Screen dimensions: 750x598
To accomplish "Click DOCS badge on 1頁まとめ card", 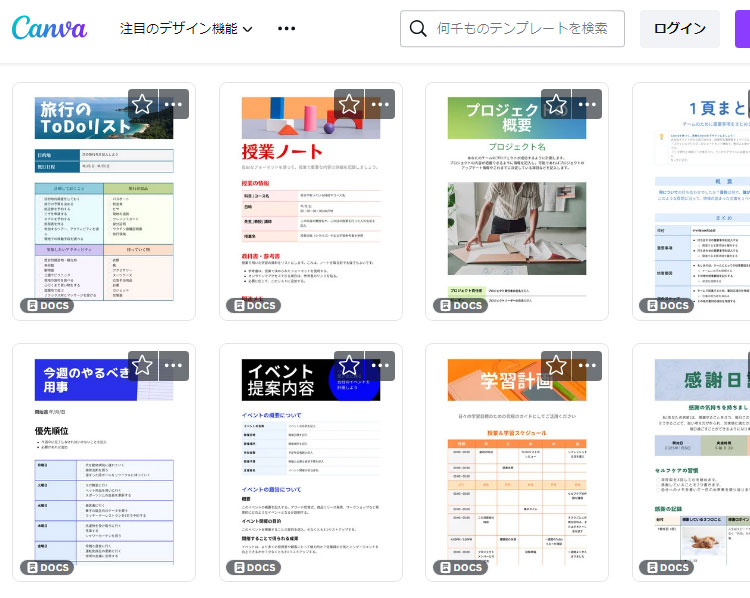I will point(667,306).
